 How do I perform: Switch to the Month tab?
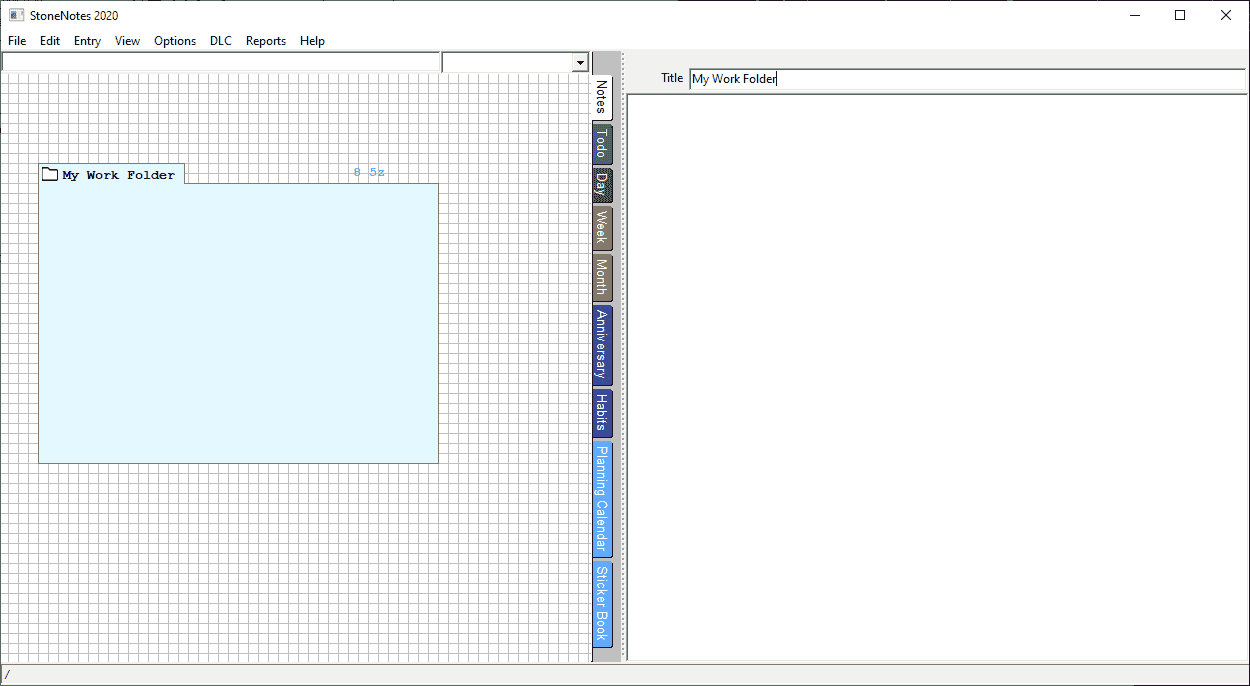coord(602,277)
